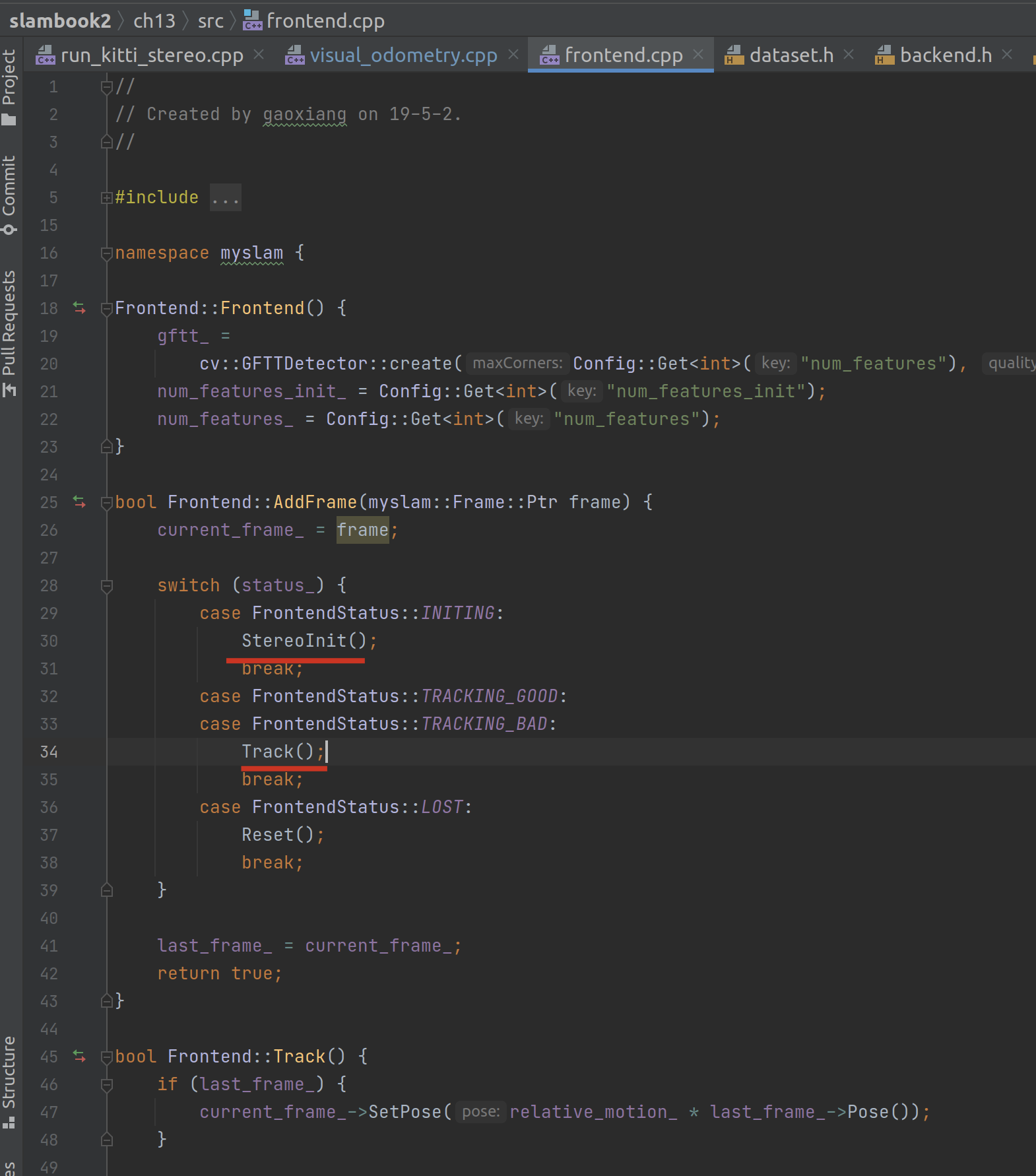Screen dimensions: 1036x1176
Task: Click slambook2 in the breadcrumb
Action: pyautogui.click(x=60, y=21)
